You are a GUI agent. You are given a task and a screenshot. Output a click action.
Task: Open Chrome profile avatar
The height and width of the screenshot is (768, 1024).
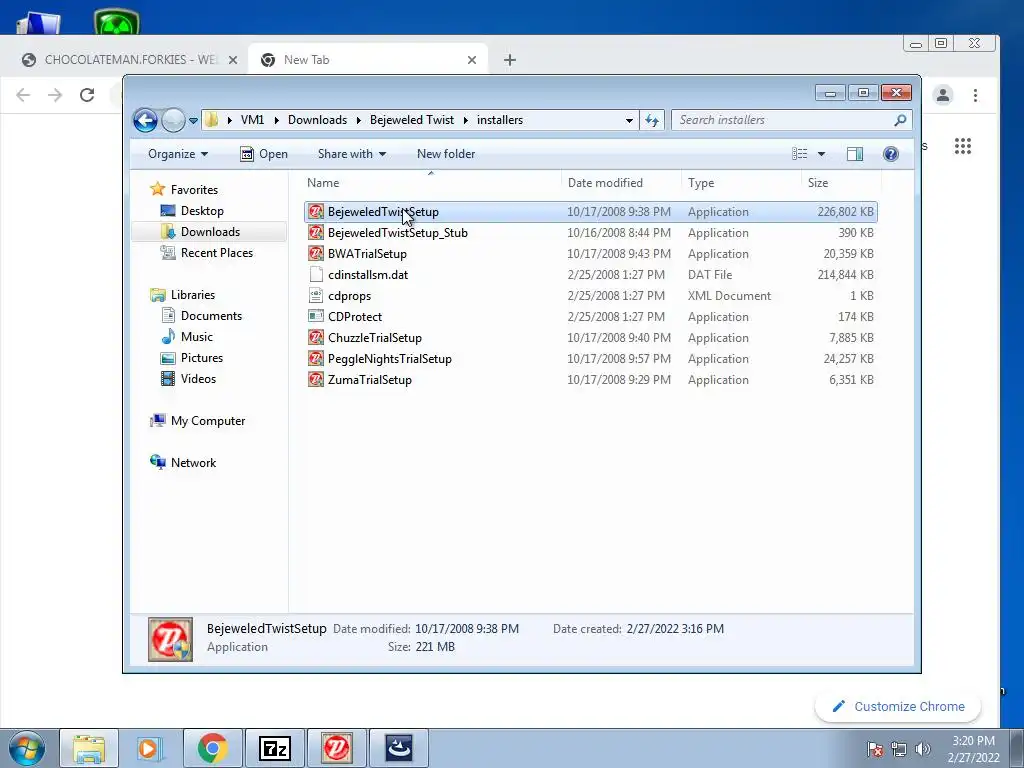click(943, 95)
